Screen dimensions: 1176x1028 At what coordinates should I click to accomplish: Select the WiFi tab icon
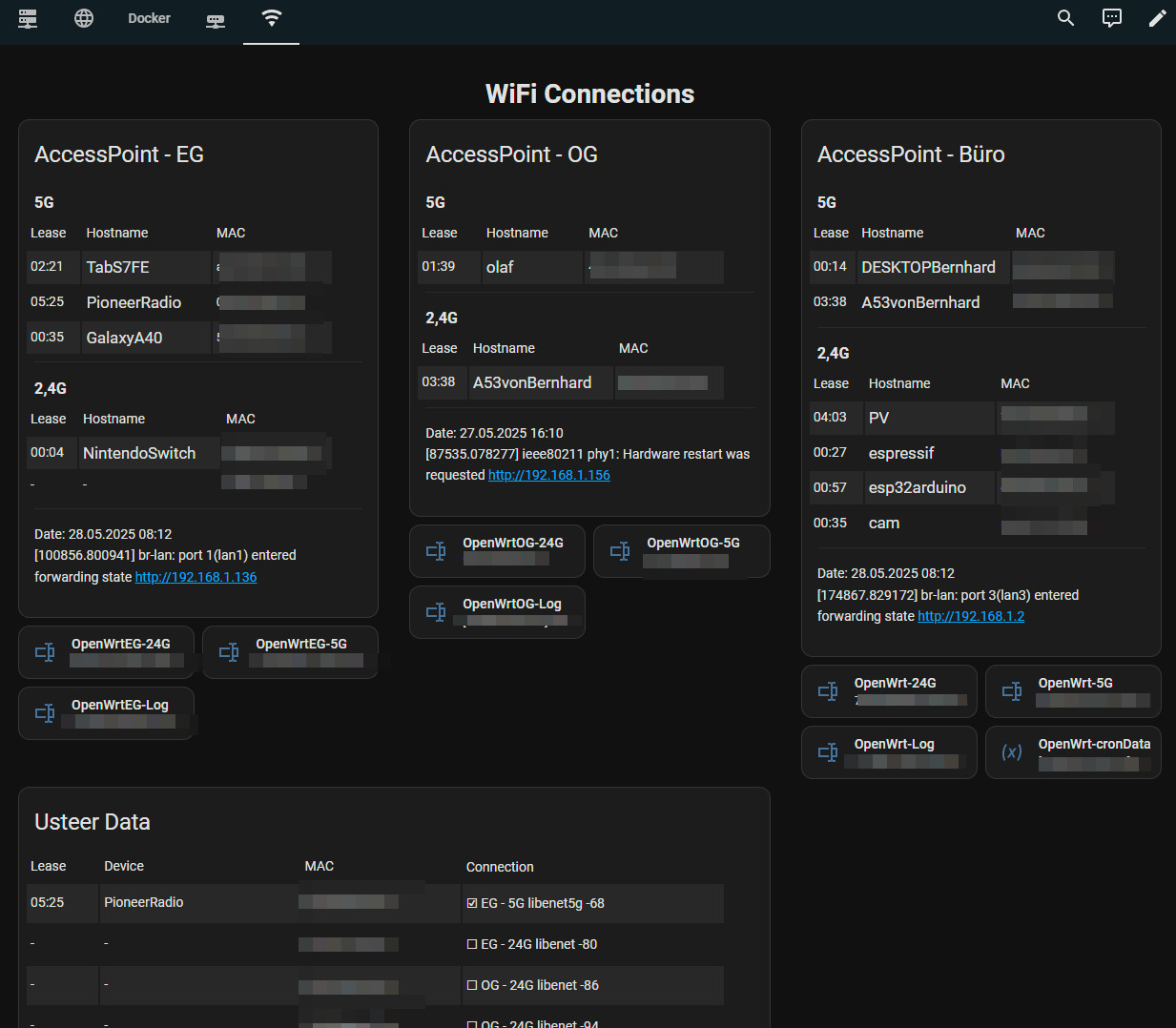(272, 18)
